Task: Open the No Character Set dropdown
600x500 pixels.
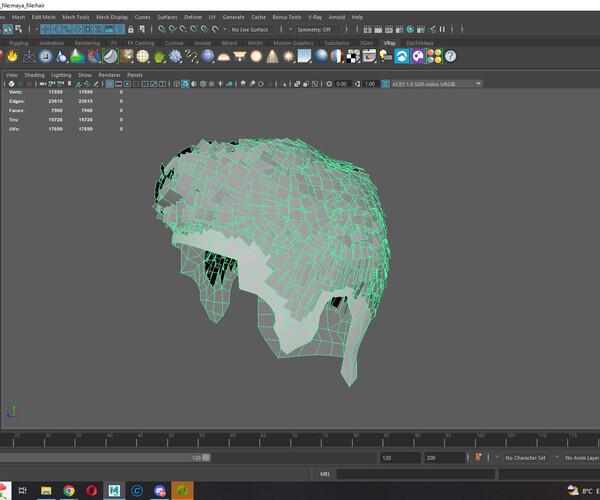Action: click(x=526, y=458)
